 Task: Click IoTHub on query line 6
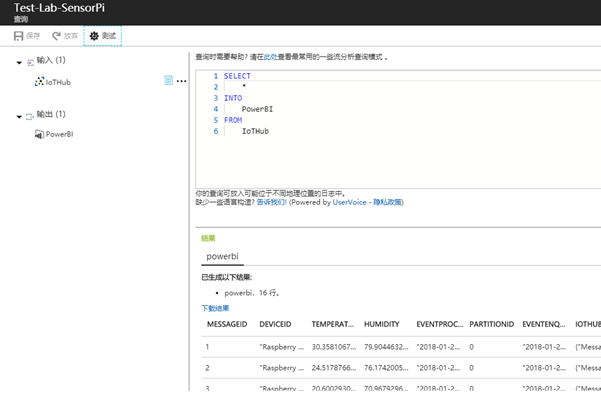point(255,131)
